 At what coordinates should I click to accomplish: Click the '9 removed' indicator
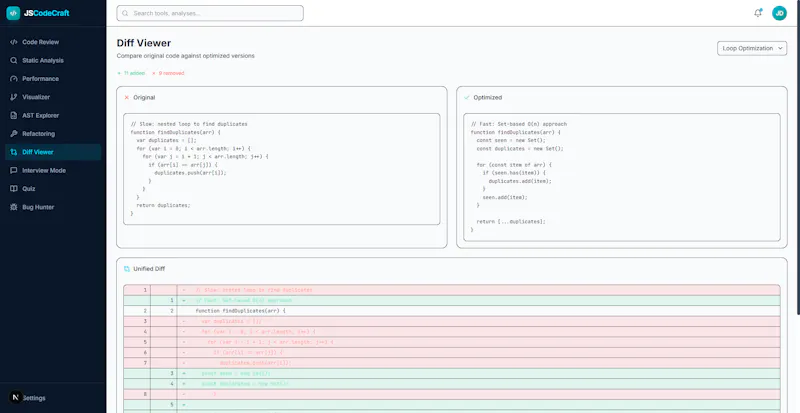[168, 74]
